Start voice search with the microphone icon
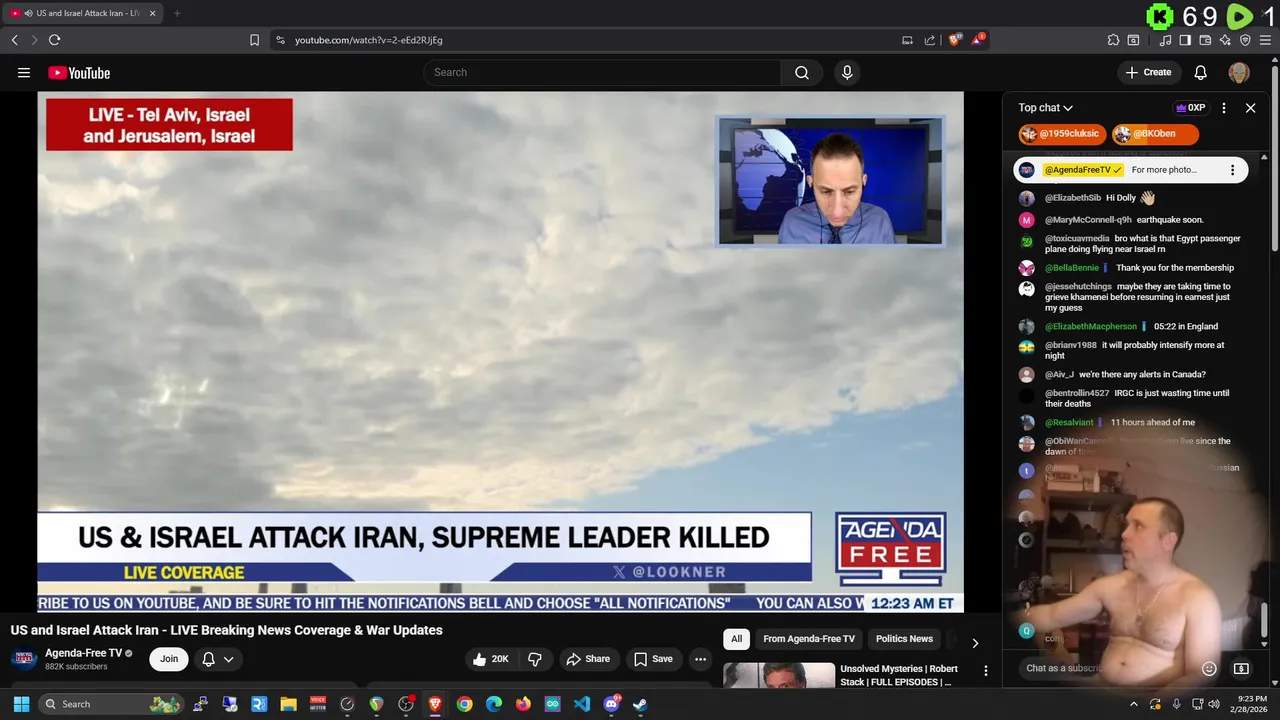 click(x=847, y=72)
